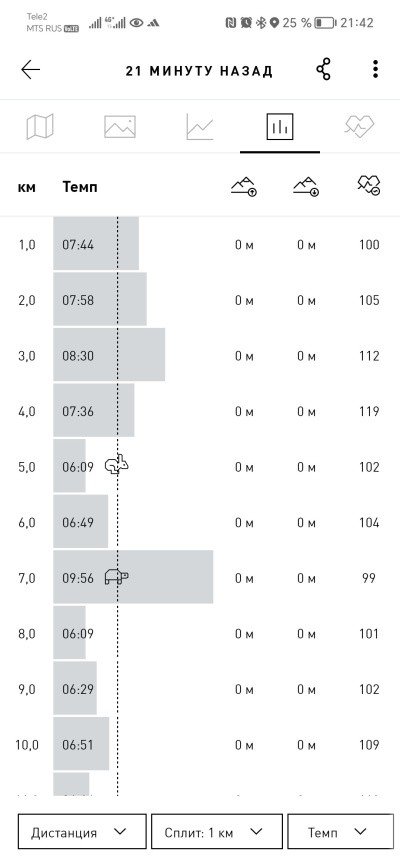Open the three-dot overflow menu

coord(376,69)
